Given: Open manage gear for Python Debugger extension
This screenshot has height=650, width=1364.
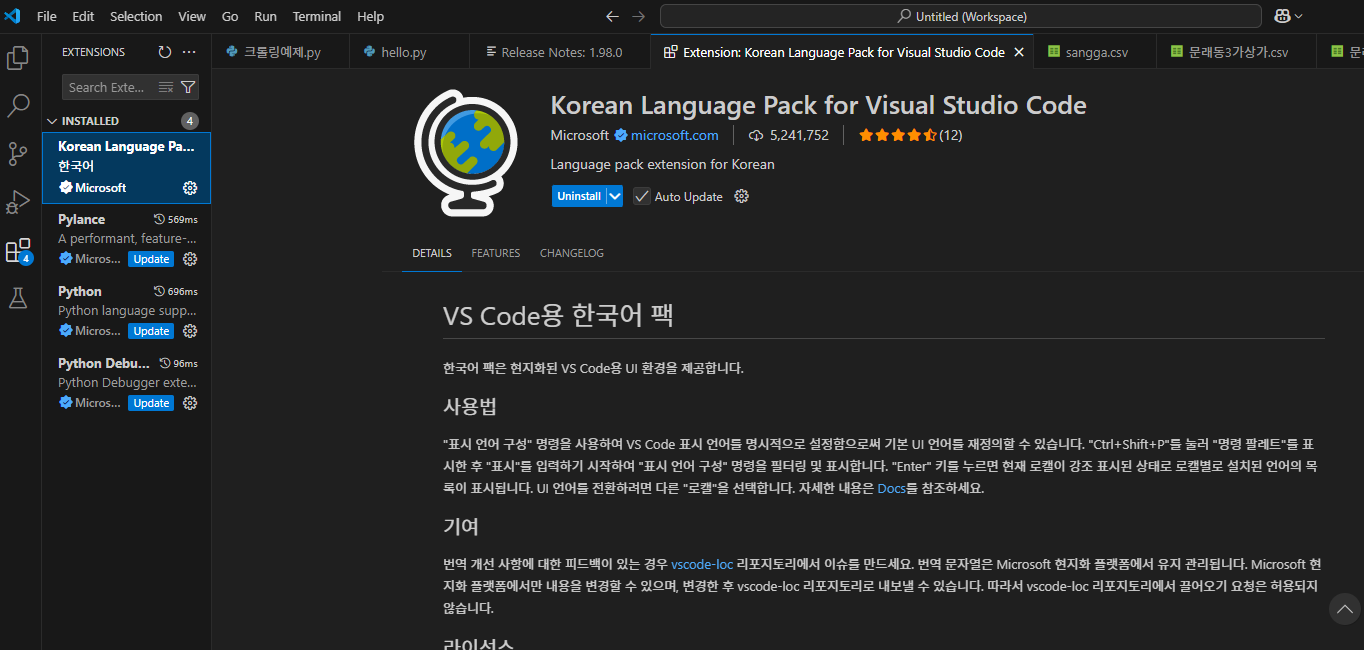Looking at the screenshot, I should click(190, 403).
